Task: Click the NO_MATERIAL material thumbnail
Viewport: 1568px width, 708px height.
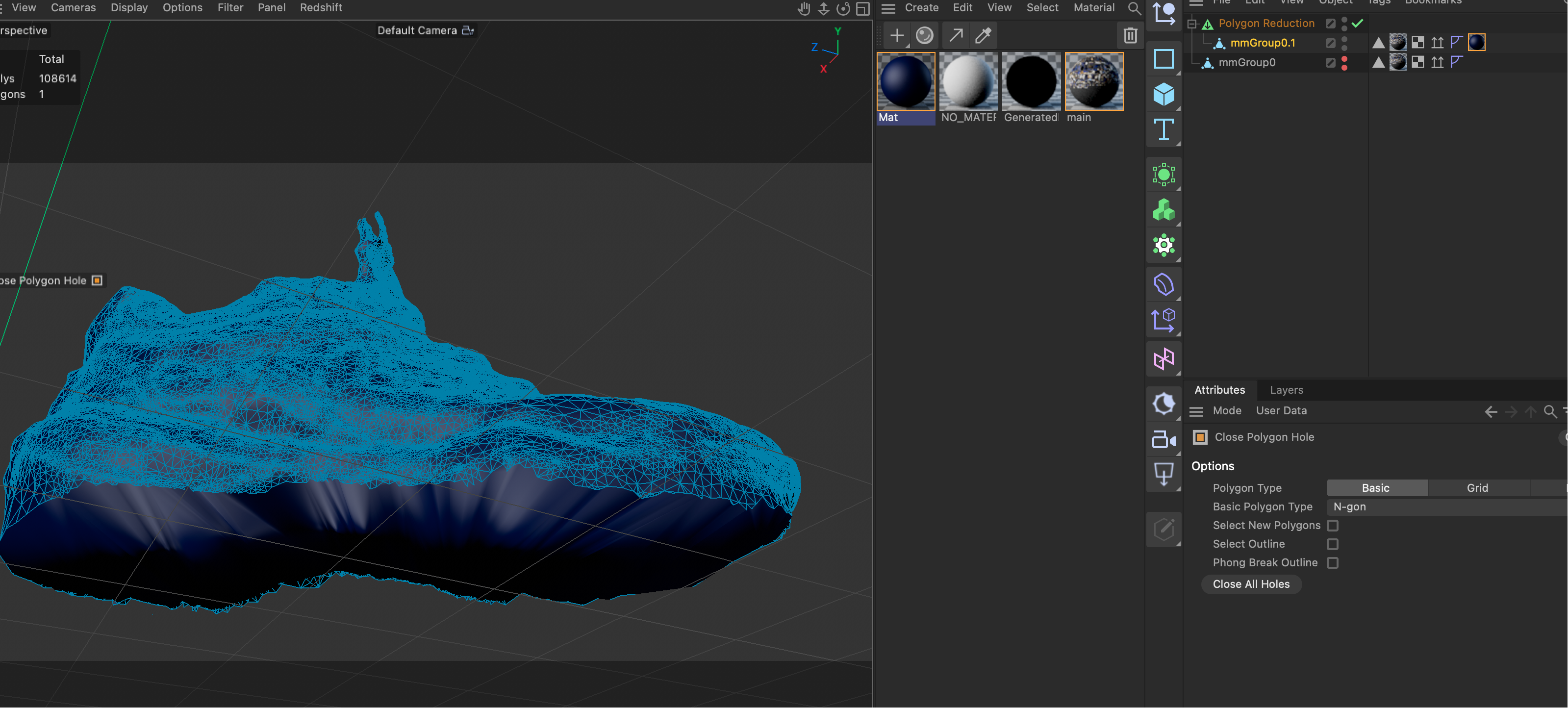Action: tap(968, 81)
